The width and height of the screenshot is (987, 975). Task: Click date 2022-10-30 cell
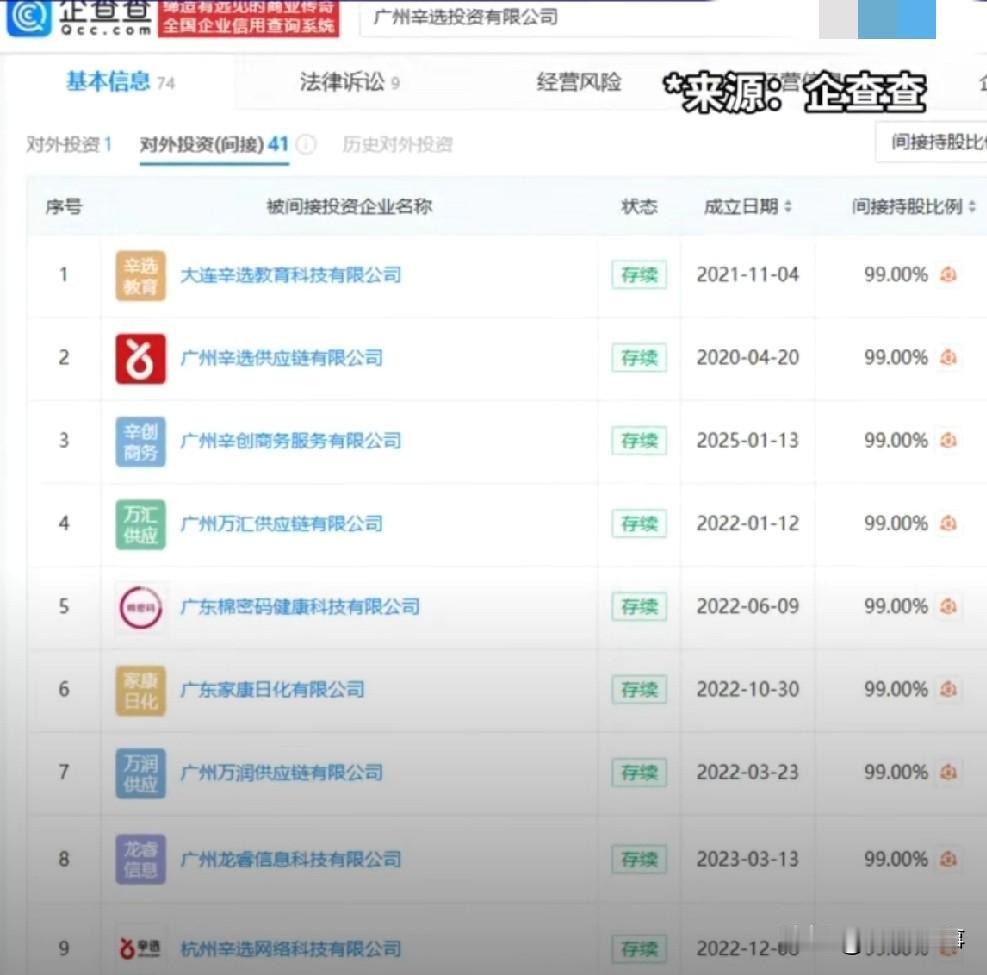[x=747, y=689]
